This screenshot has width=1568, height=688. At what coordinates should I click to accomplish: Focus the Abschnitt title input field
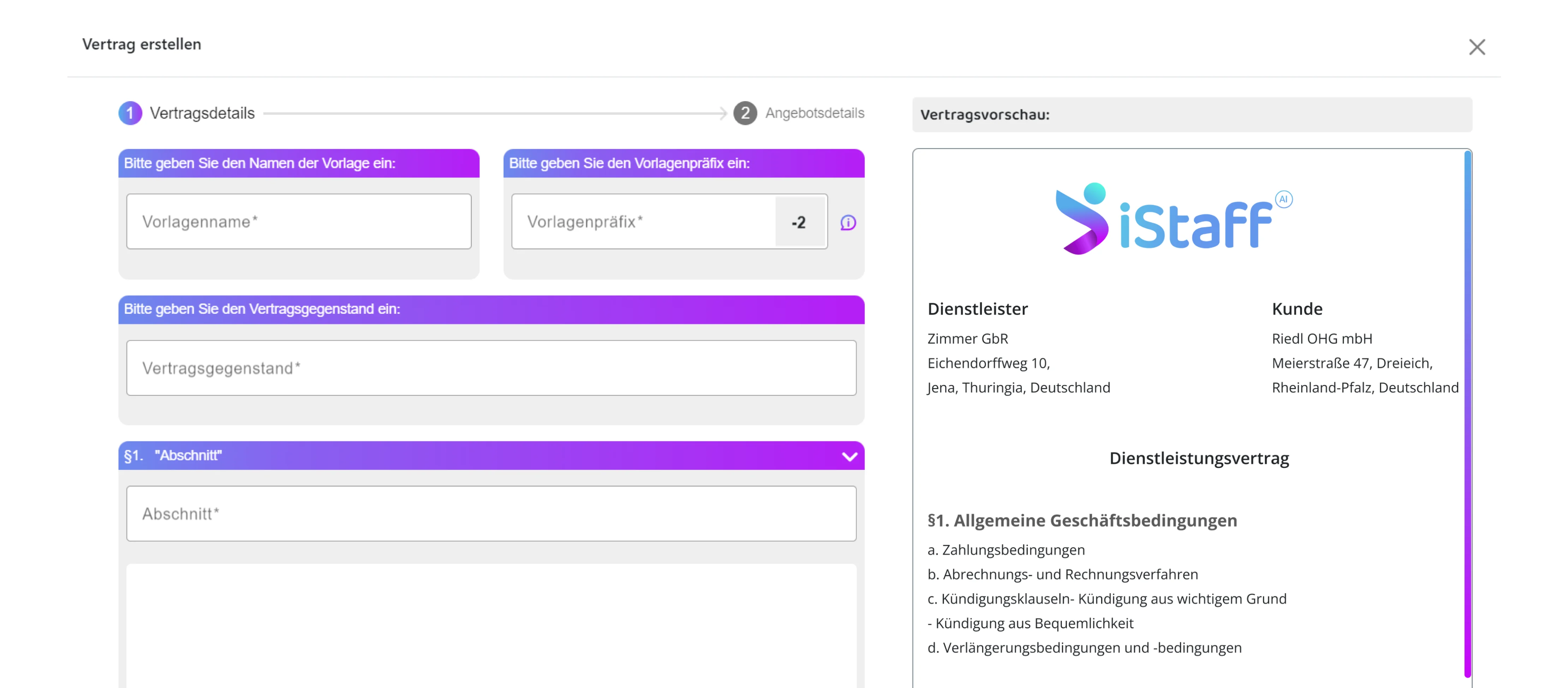coord(491,513)
